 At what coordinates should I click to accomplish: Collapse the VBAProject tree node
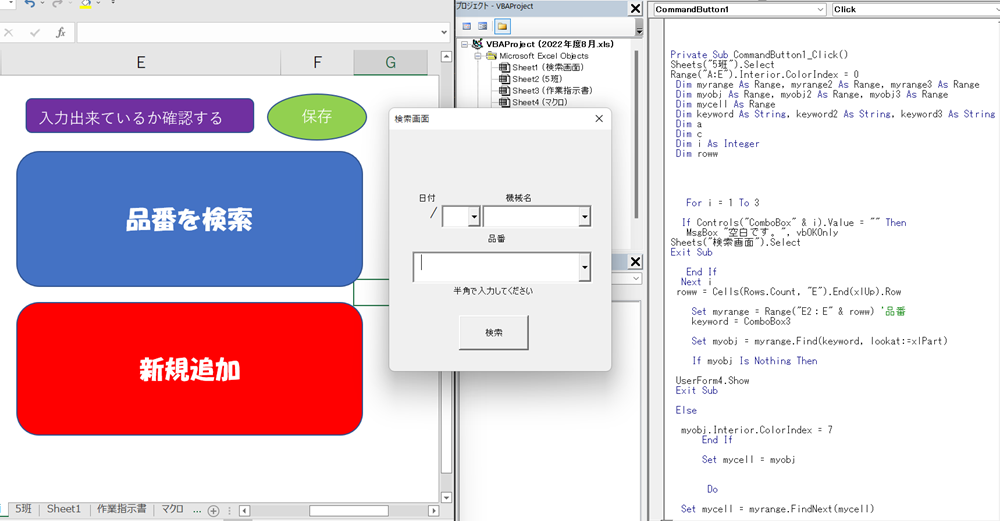pos(465,45)
